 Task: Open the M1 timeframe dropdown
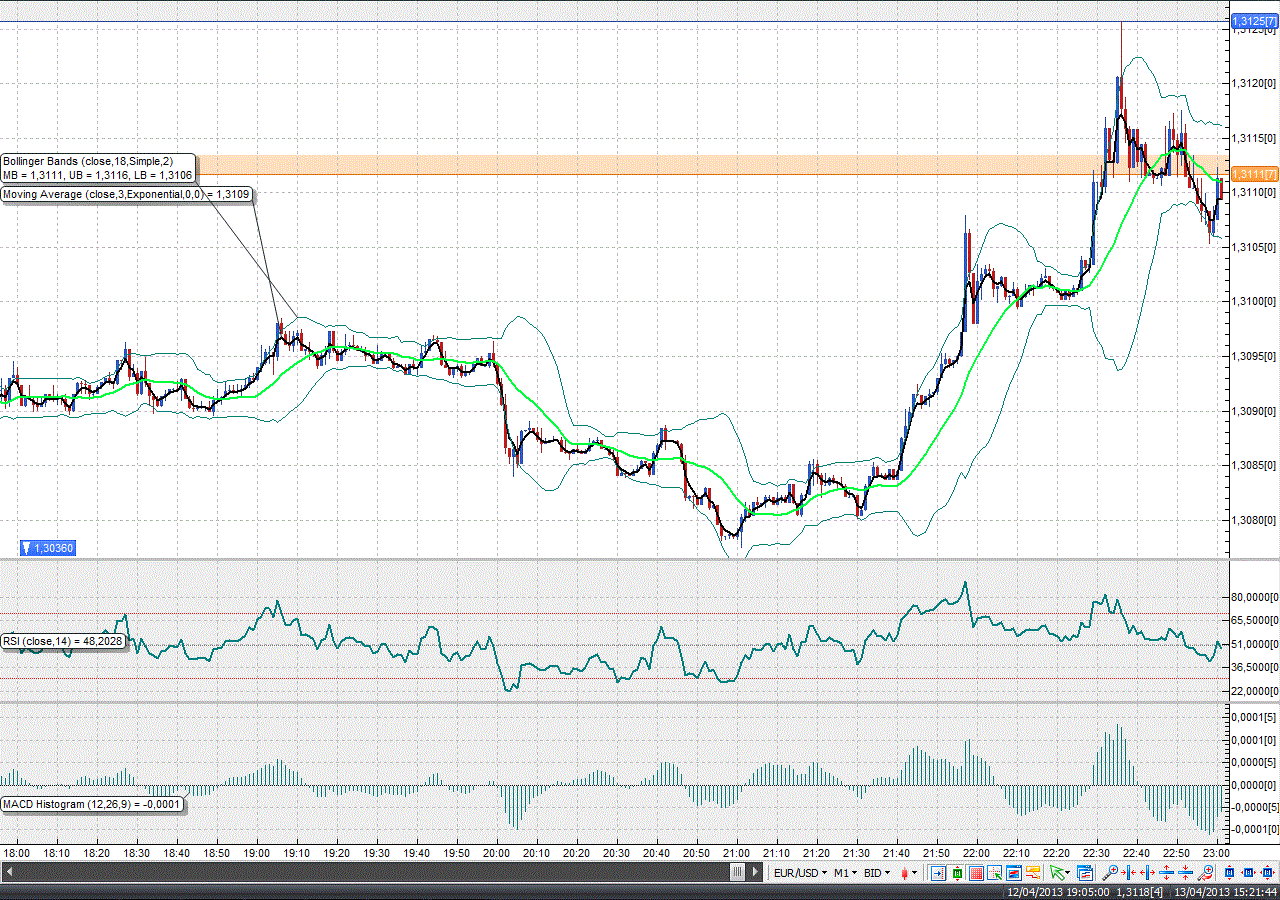click(x=846, y=873)
